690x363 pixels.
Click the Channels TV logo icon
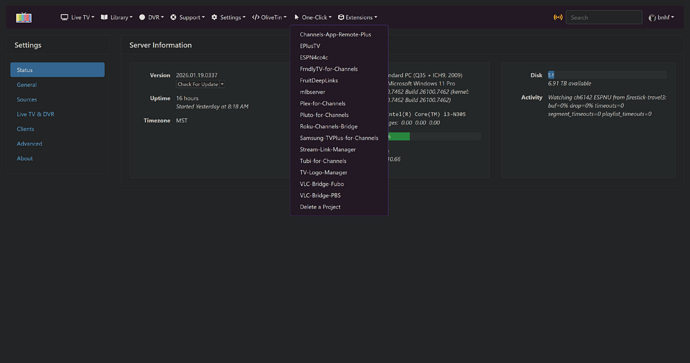[x=24, y=18]
